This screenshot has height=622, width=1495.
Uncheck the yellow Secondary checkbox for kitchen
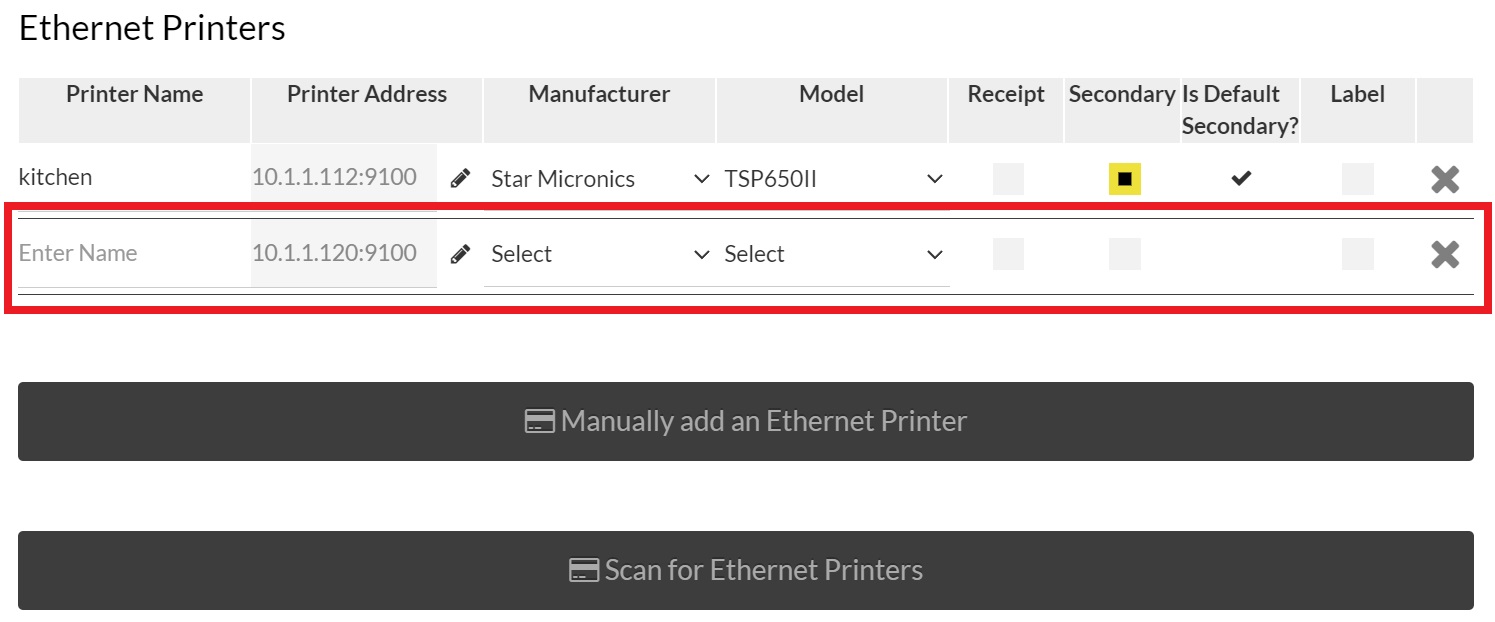point(1125,179)
